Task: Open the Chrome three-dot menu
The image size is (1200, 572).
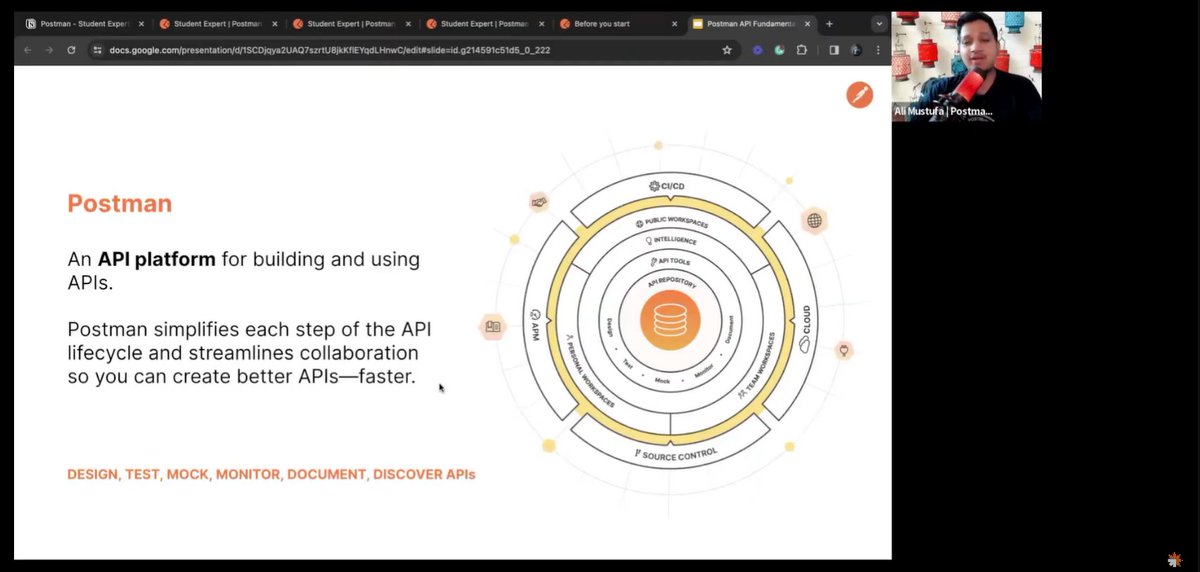Action: pyautogui.click(x=877, y=49)
